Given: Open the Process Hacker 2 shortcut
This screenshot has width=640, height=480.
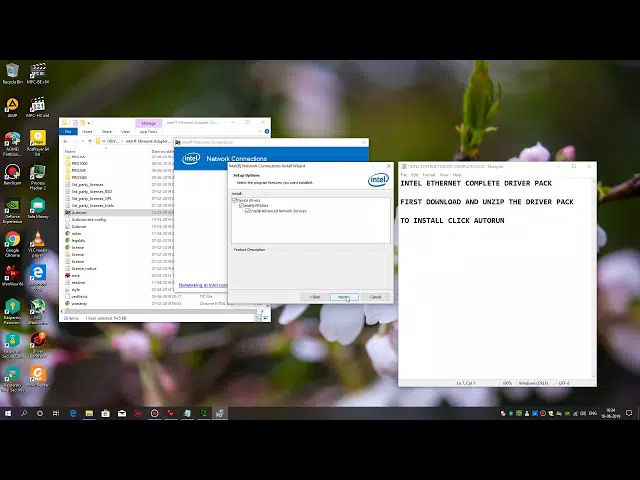Looking at the screenshot, I should 38,177.
